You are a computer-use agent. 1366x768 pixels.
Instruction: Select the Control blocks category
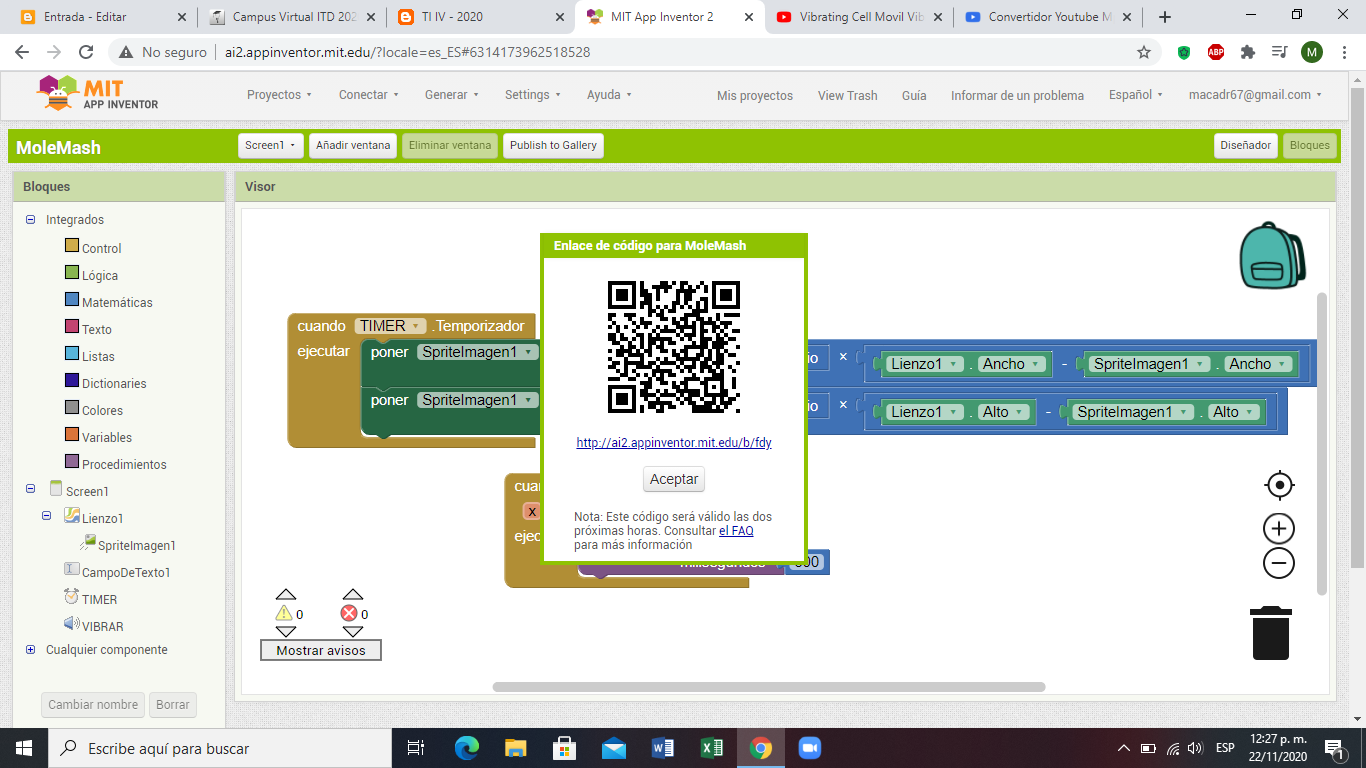tap(101, 248)
